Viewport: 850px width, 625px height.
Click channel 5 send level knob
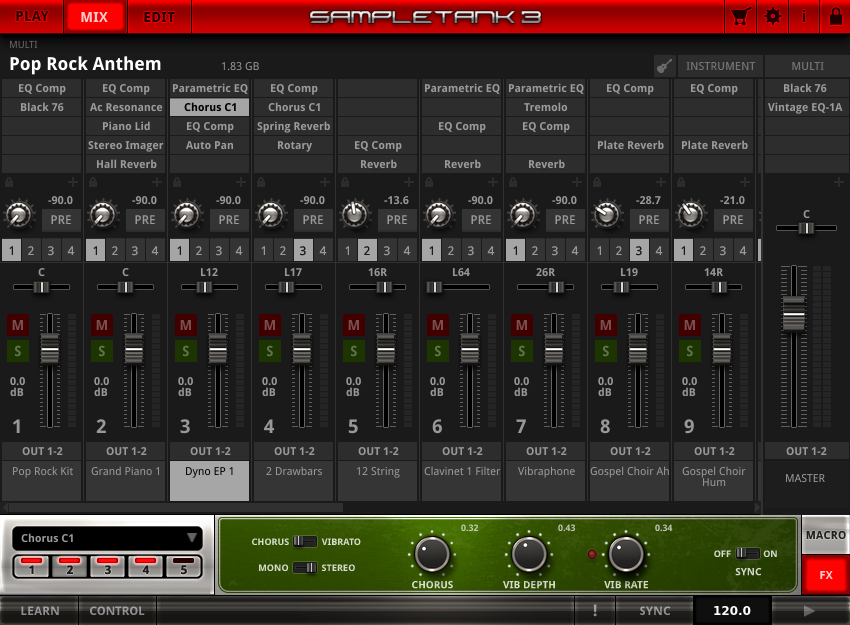point(355,214)
